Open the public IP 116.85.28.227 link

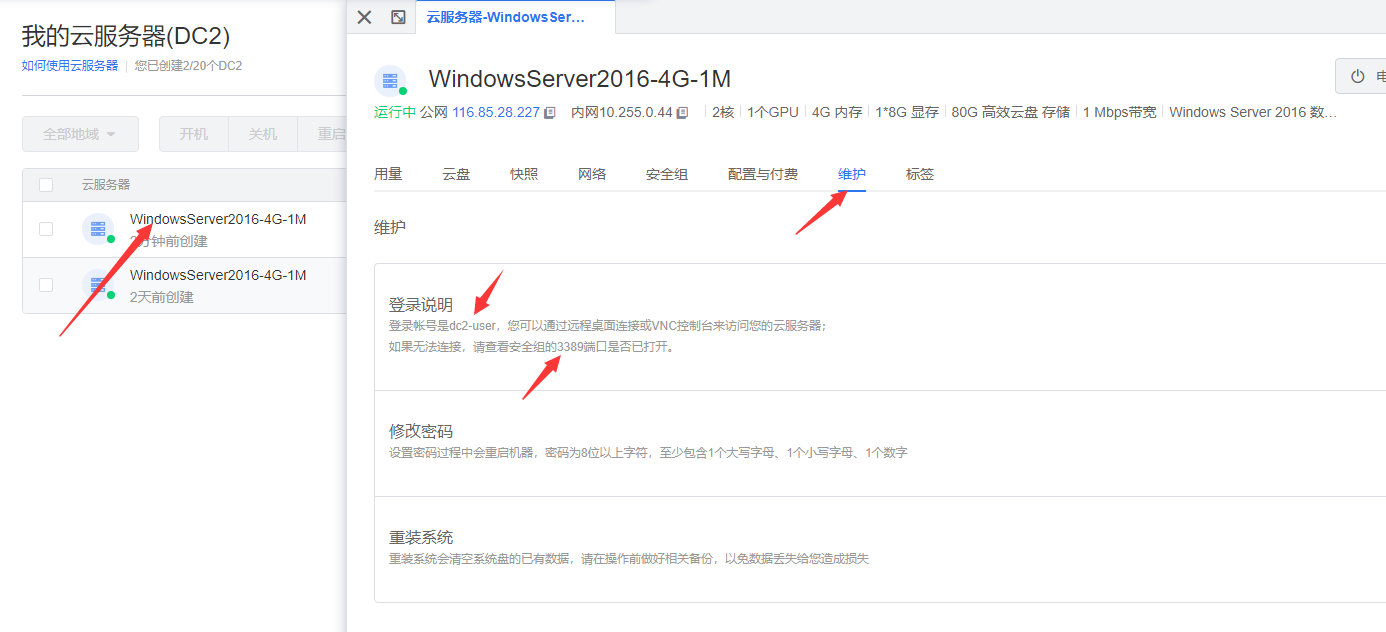pyautogui.click(x=496, y=112)
